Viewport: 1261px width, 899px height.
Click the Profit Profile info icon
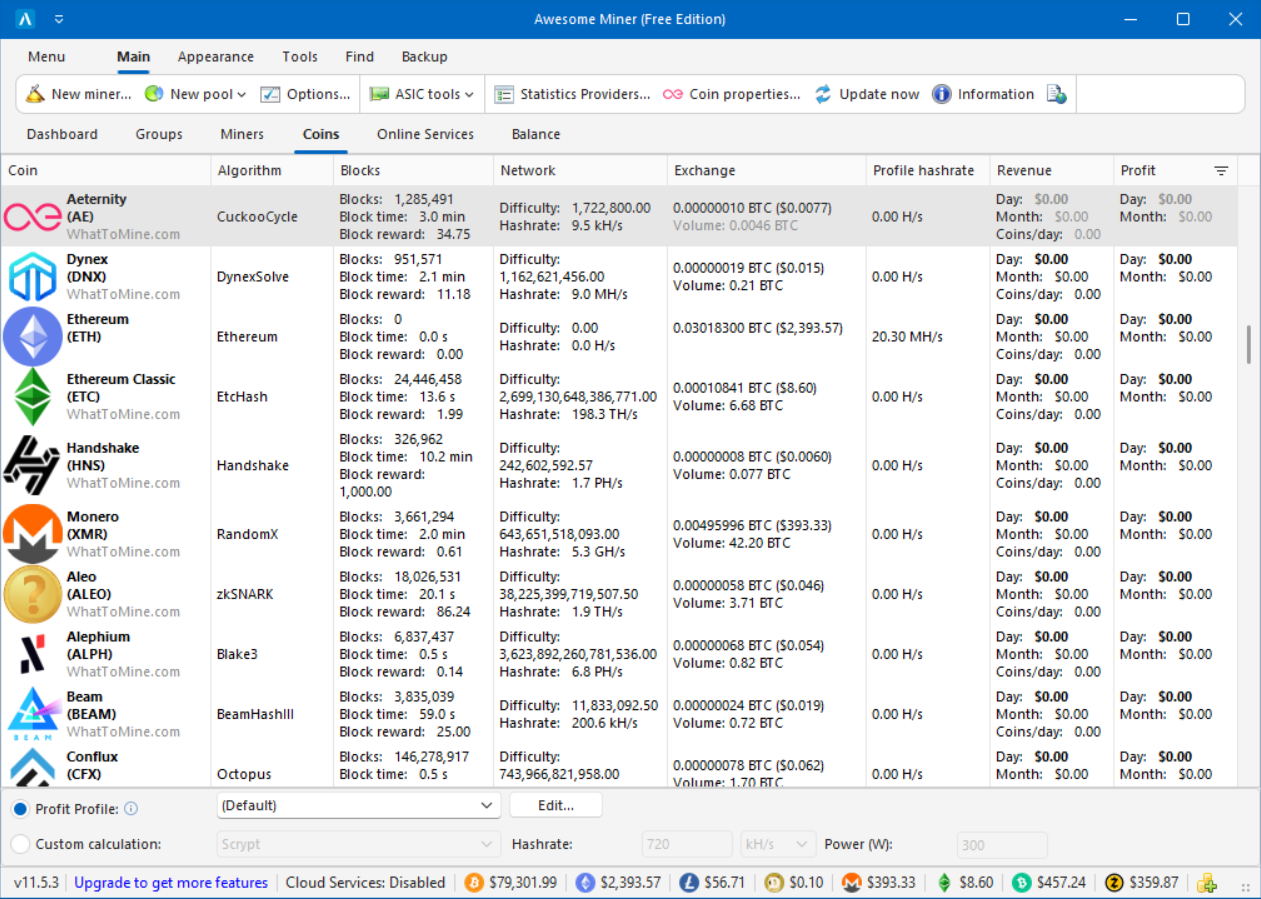[x=130, y=809]
